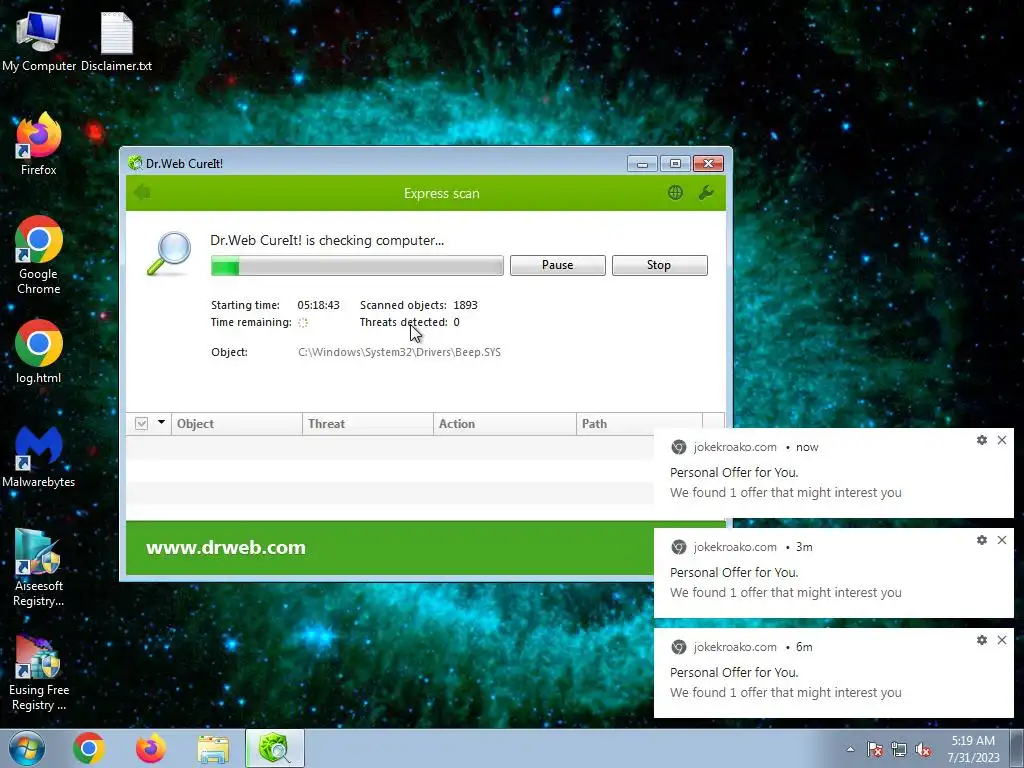
Task: Click the Show desktop strip at the taskbar's end
Action: (1017, 749)
